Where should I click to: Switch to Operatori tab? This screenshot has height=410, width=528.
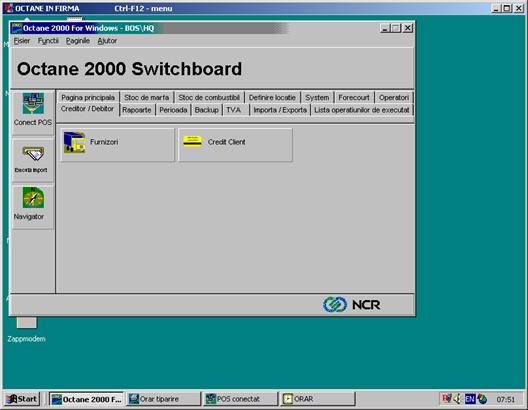pyautogui.click(x=394, y=97)
